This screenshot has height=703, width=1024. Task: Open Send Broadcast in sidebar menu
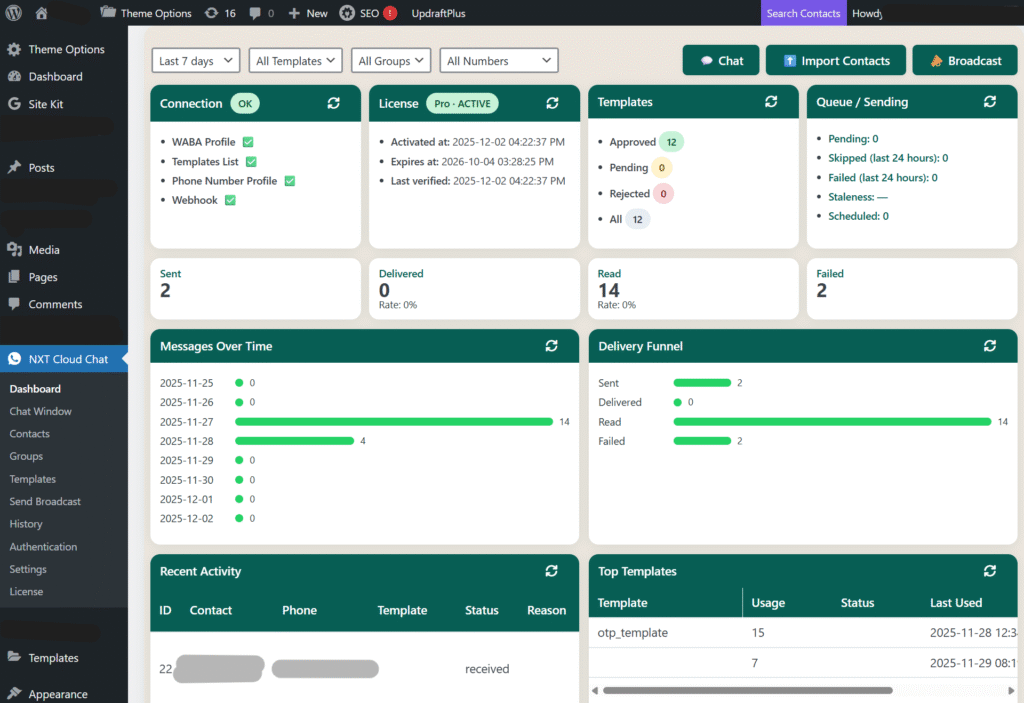point(45,501)
